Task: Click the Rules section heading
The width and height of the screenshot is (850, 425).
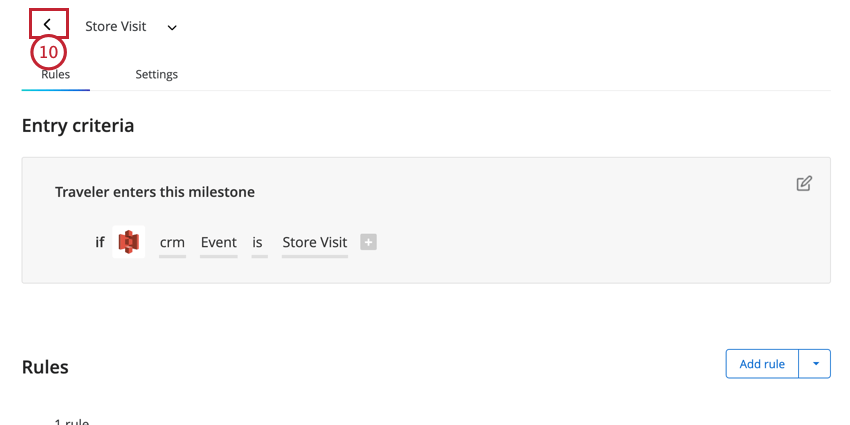Action: tap(45, 367)
